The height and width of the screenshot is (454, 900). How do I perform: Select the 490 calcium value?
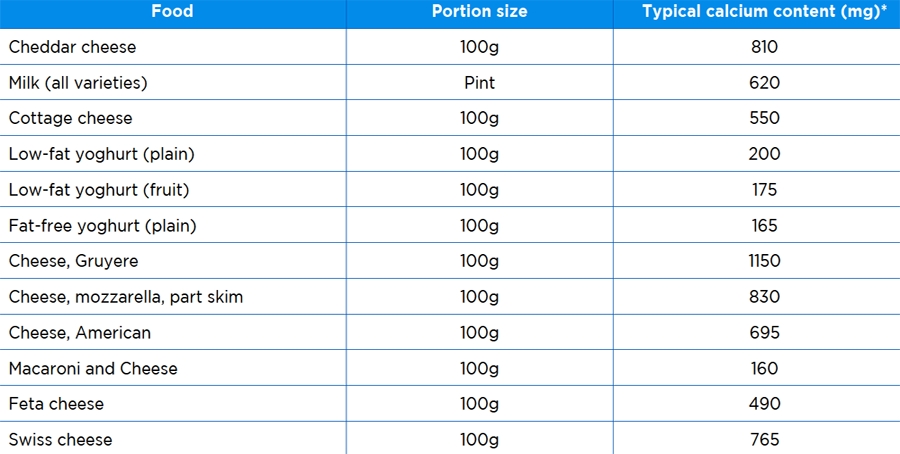click(764, 404)
